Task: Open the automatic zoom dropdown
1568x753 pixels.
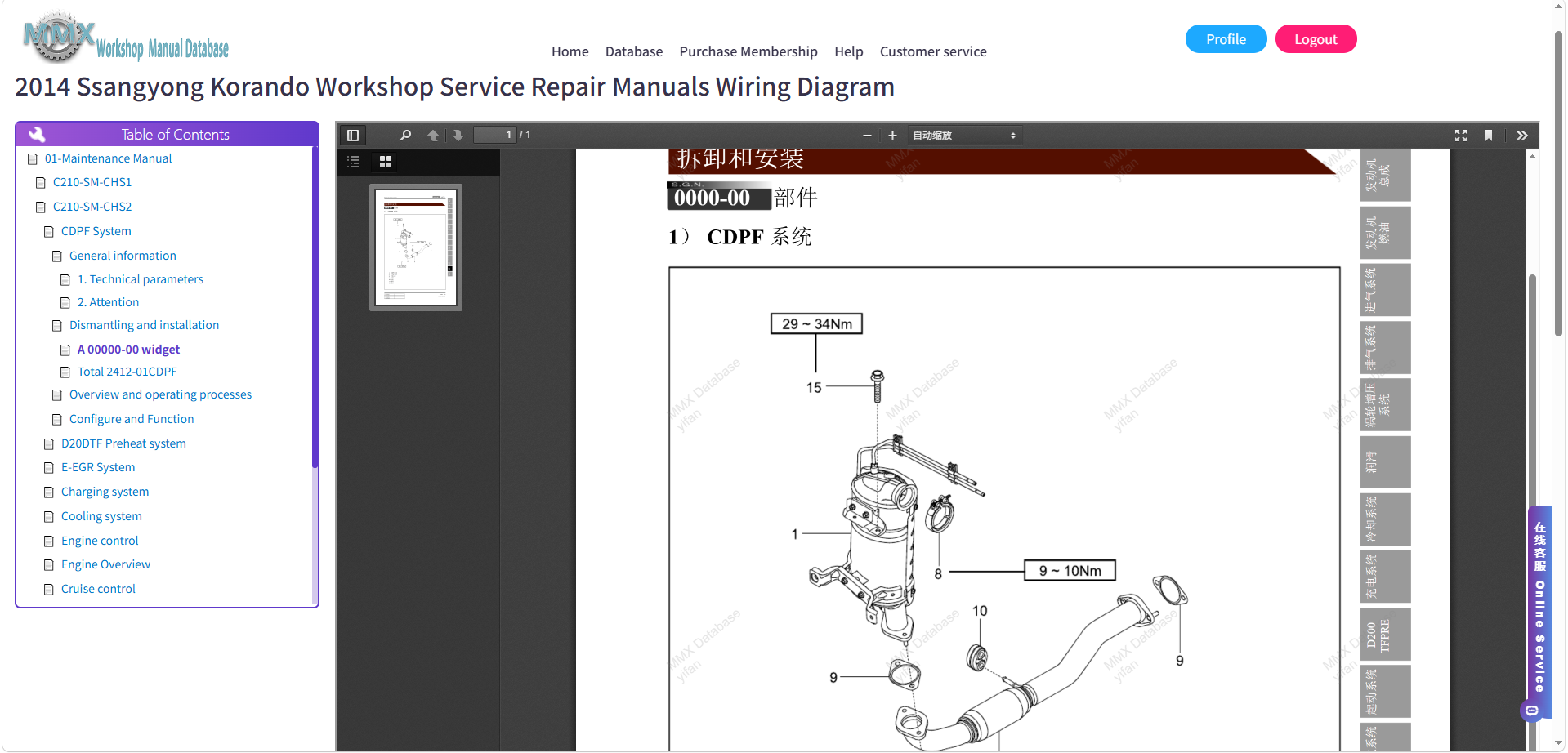Action: click(964, 136)
